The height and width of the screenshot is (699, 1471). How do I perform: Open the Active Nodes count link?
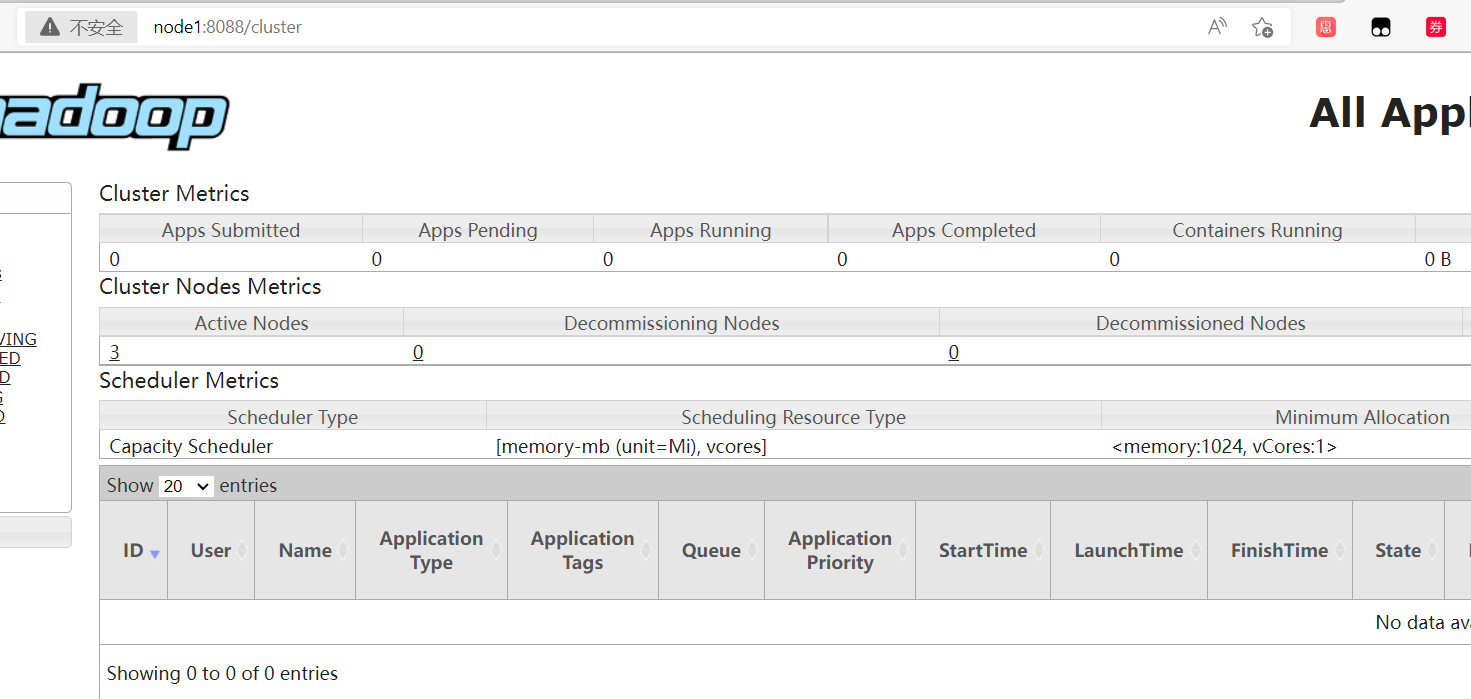[x=115, y=352]
